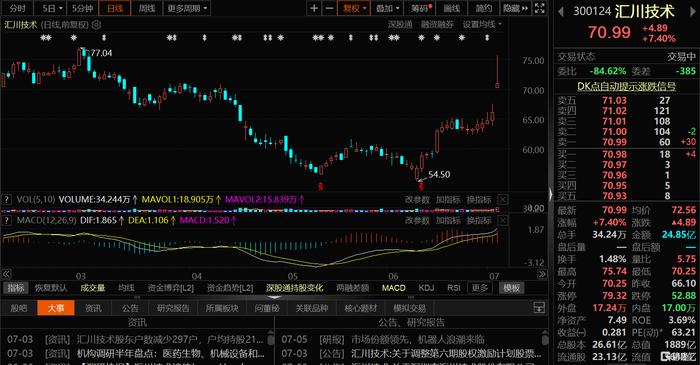This screenshot has width=700, height=365.
Task: Zoom out the chart with minus icon
Action: click(x=329, y=8)
